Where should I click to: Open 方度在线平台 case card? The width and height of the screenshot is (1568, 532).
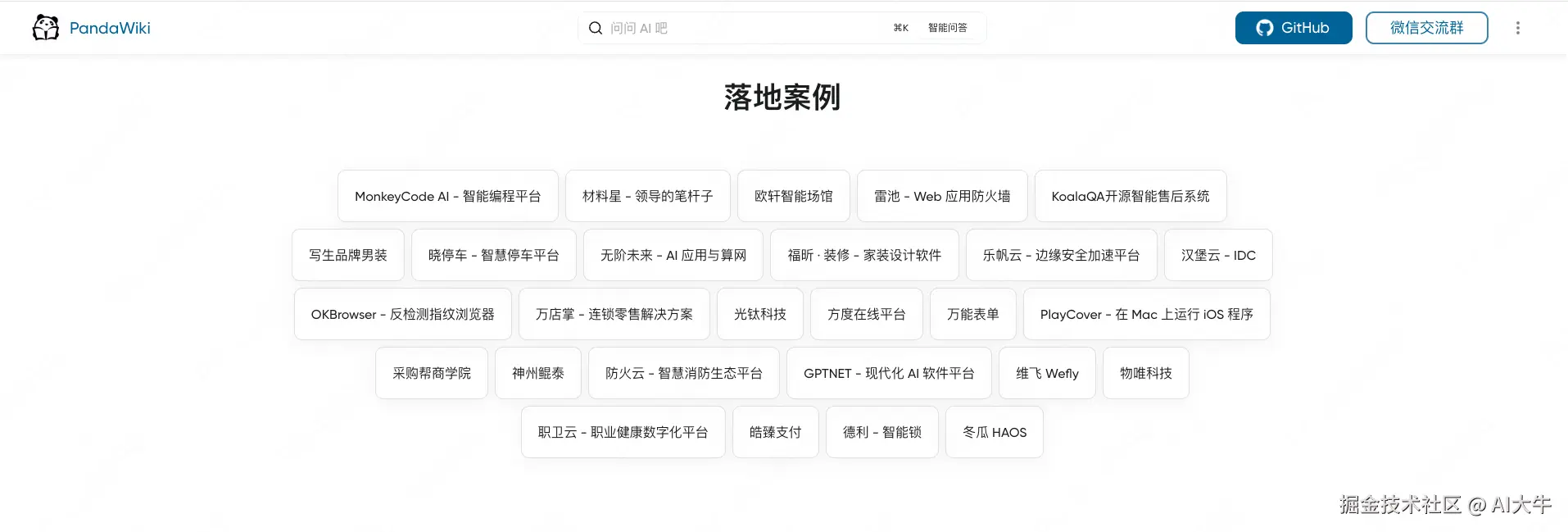click(x=867, y=314)
